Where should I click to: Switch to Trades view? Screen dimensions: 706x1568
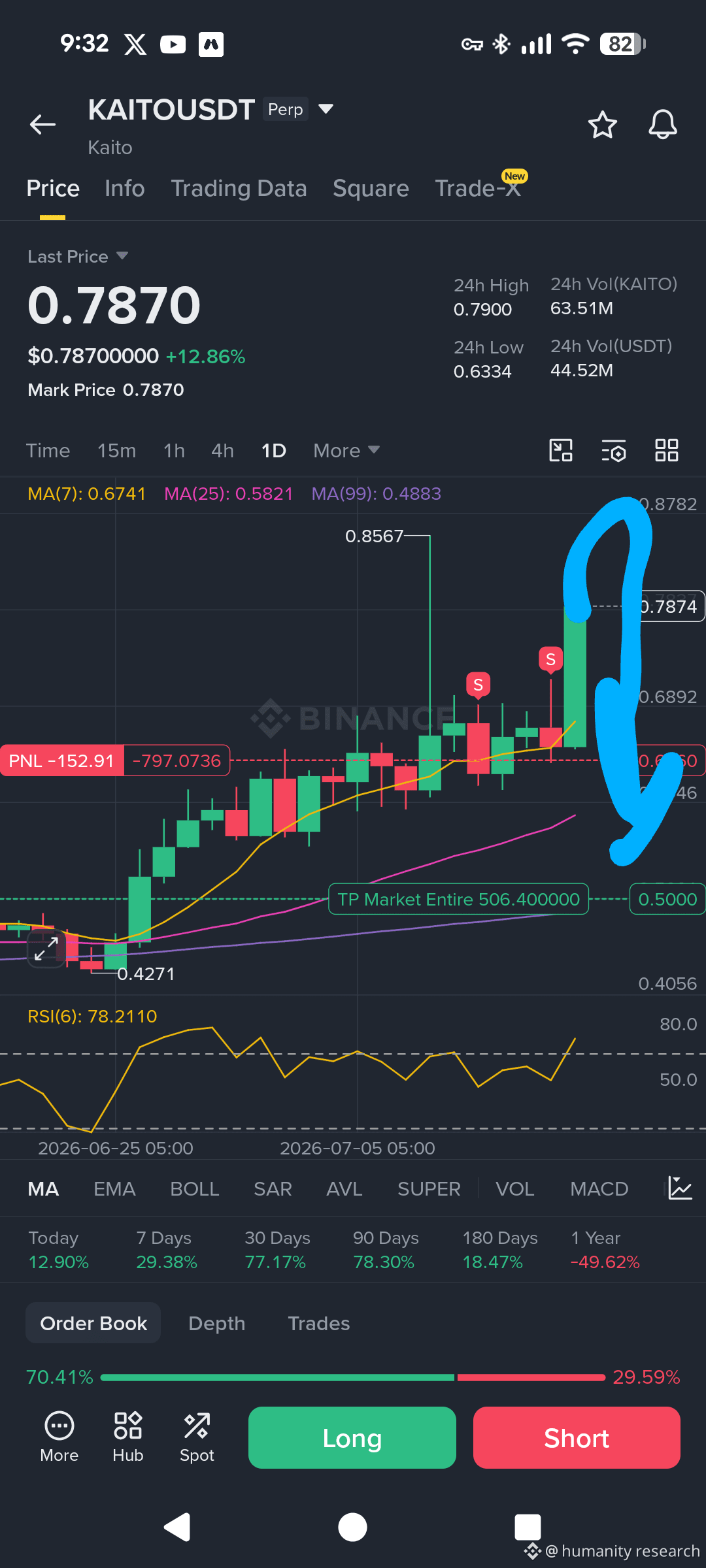click(x=318, y=1323)
